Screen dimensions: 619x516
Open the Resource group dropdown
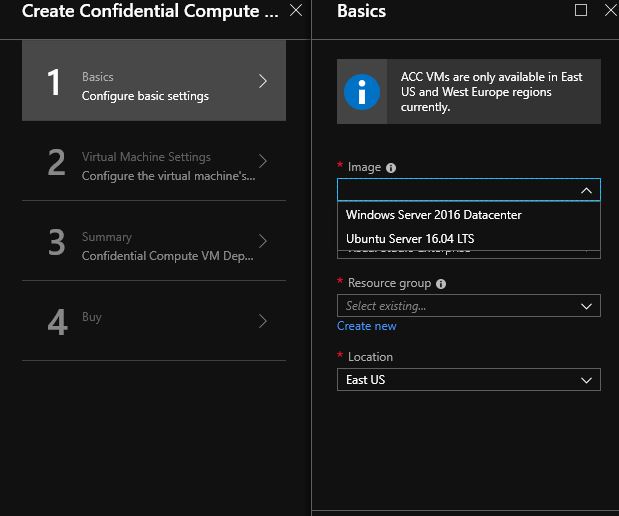[x=469, y=306]
